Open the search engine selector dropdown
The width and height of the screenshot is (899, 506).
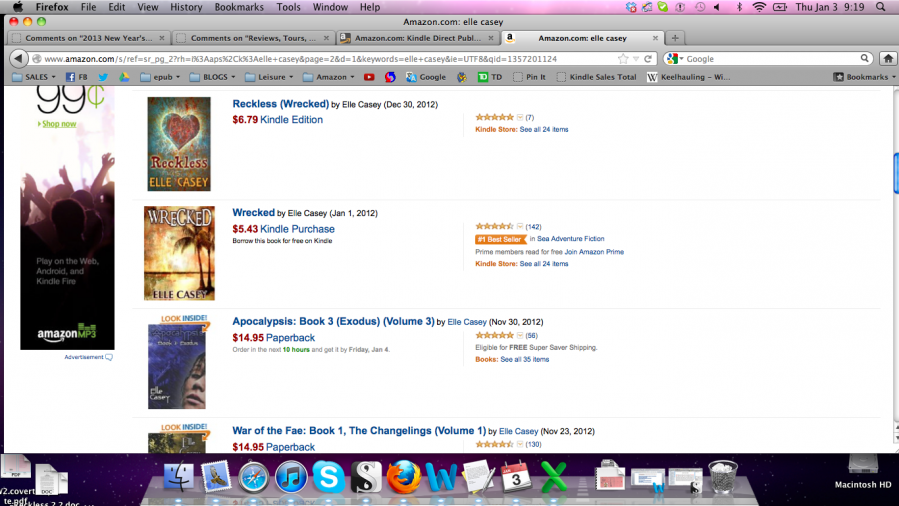coord(675,58)
